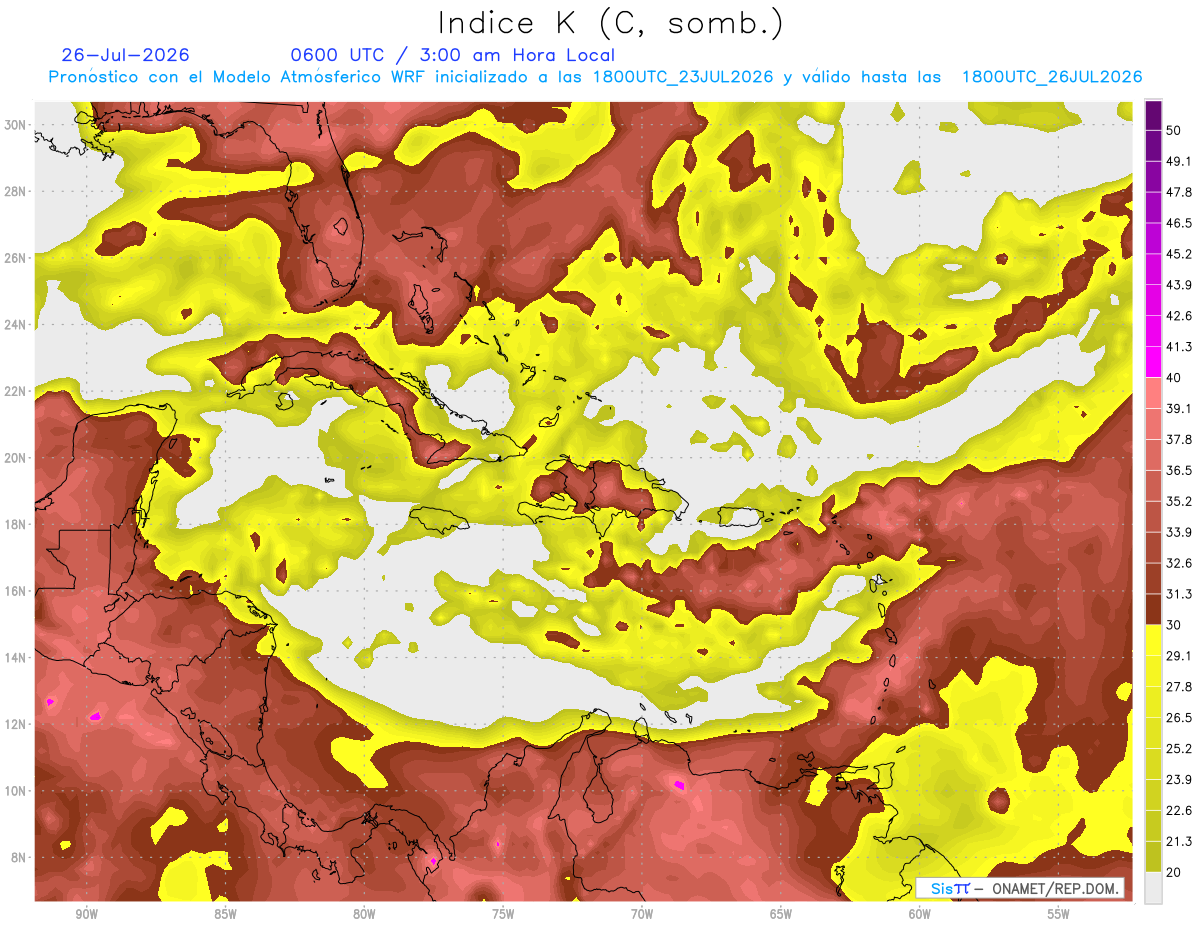Click the '47.8' colorbar value label
The height and width of the screenshot is (927, 1200).
(1180, 192)
